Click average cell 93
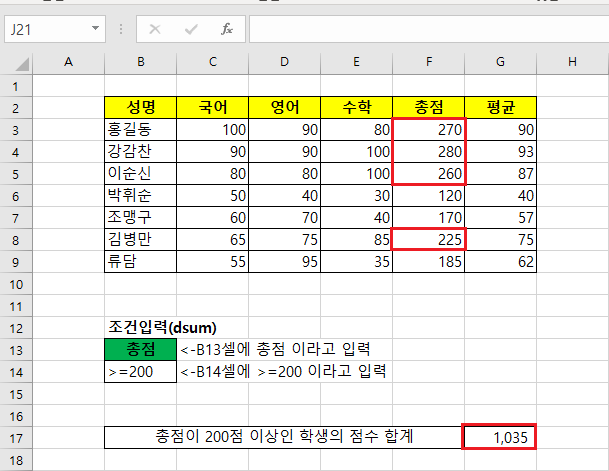 (x=500, y=151)
